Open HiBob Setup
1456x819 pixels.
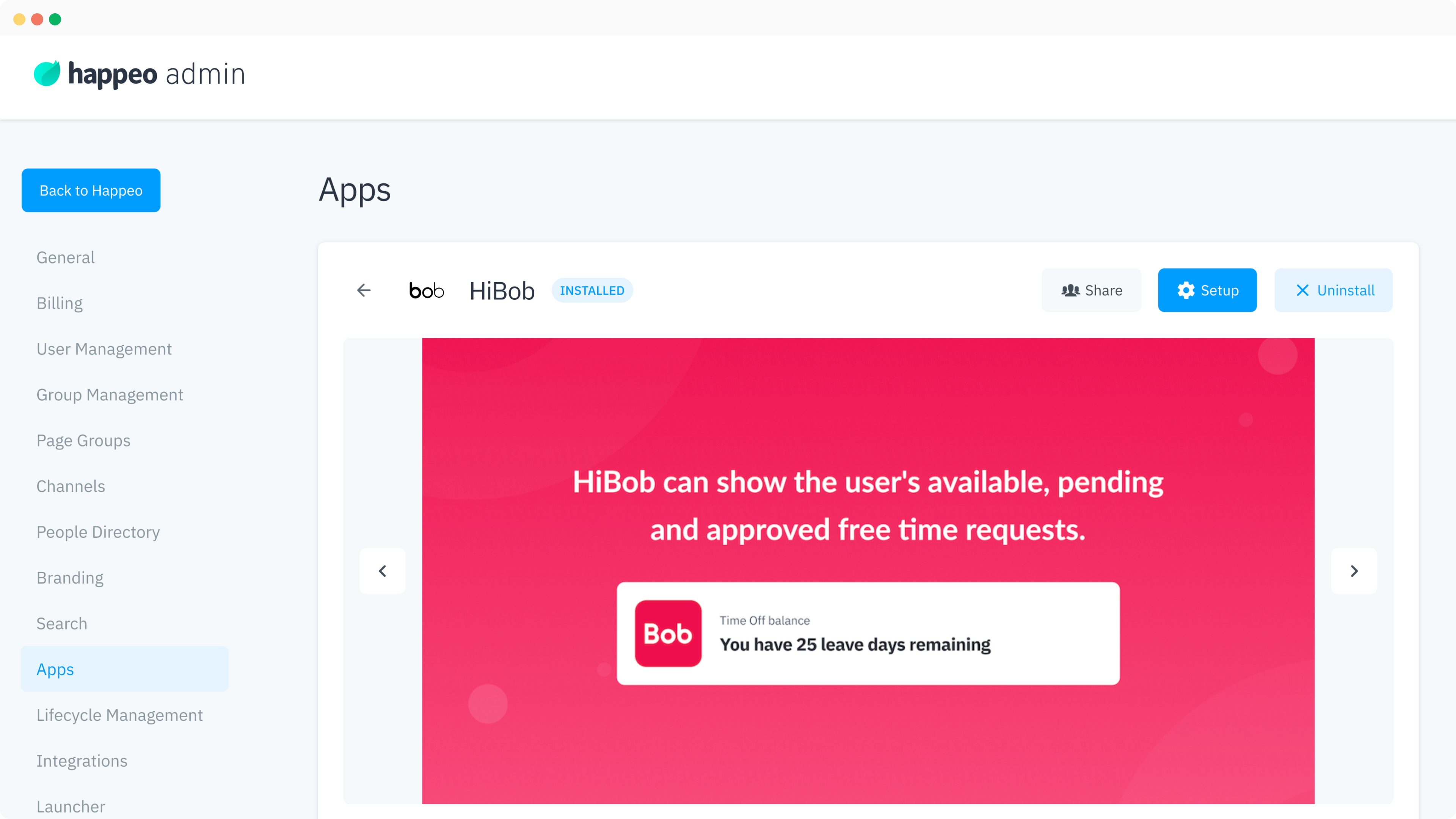click(x=1207, y=290)
